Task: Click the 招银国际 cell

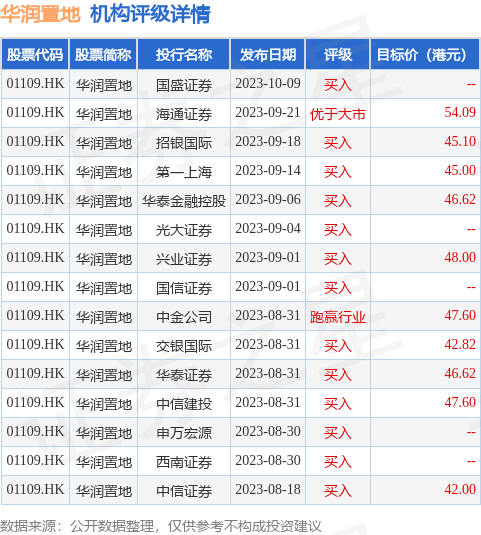Action: (184, 143)
